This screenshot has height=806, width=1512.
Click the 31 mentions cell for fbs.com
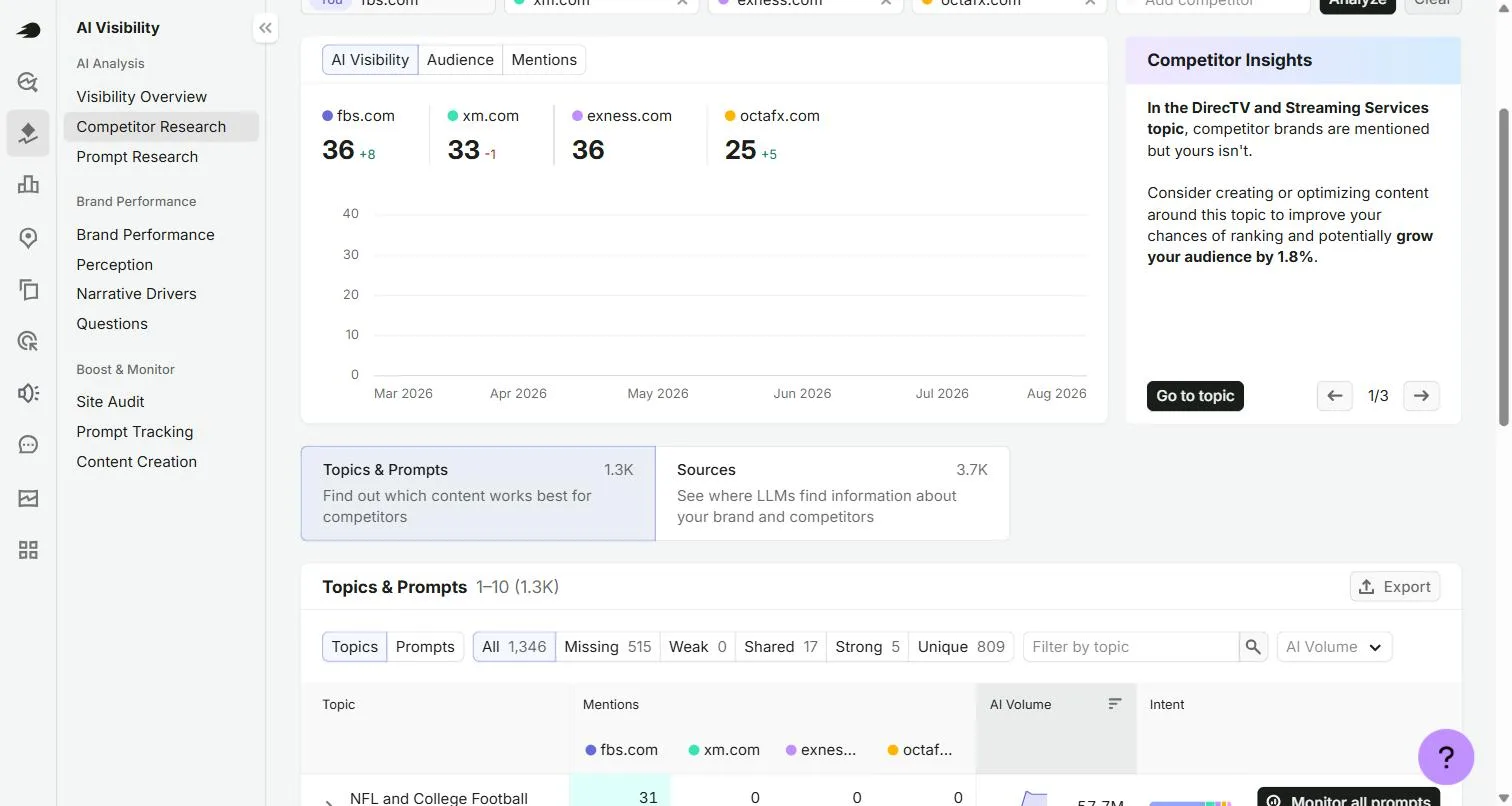pos(619,791)
